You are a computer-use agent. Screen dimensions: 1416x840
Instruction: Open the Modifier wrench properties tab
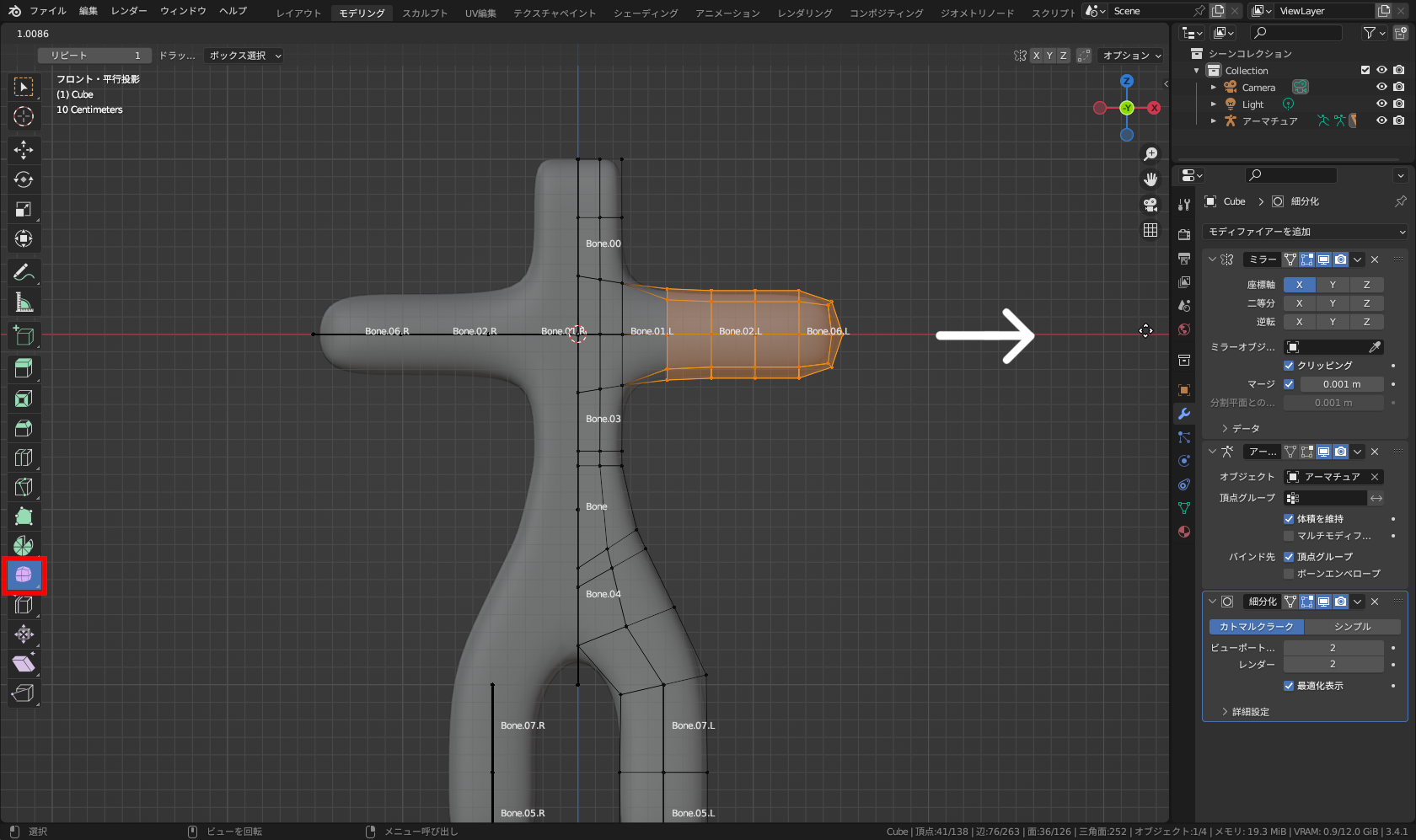[1184, 414]
